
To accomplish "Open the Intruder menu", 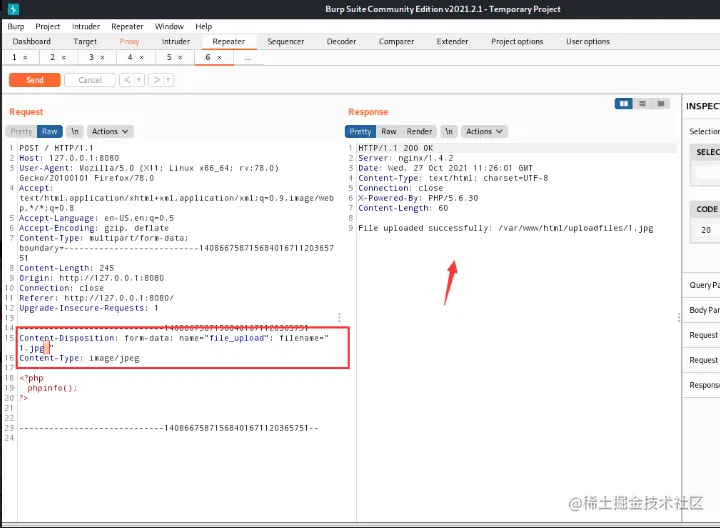I will point(86,27).
